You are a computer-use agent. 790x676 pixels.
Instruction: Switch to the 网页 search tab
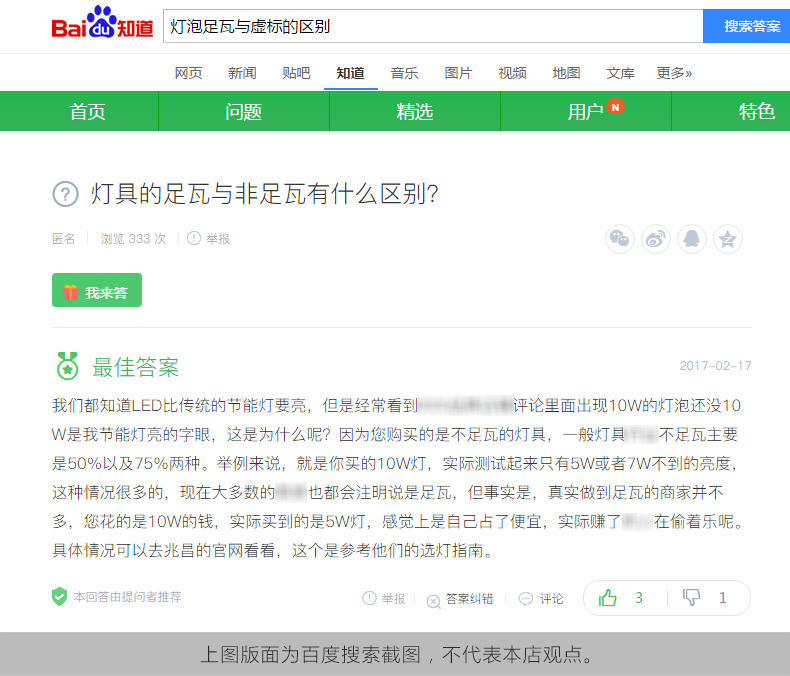(188, 73)
